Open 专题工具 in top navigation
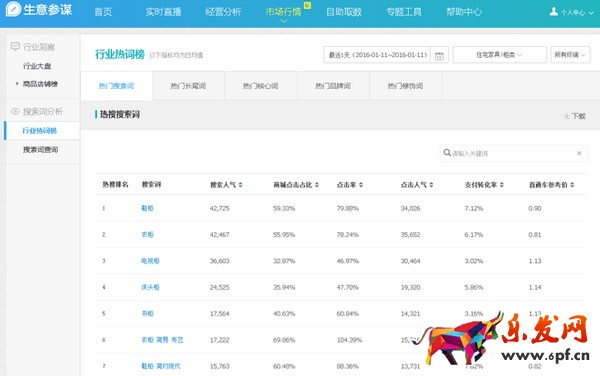Screen dimensions: 600x376 (404, 12)
